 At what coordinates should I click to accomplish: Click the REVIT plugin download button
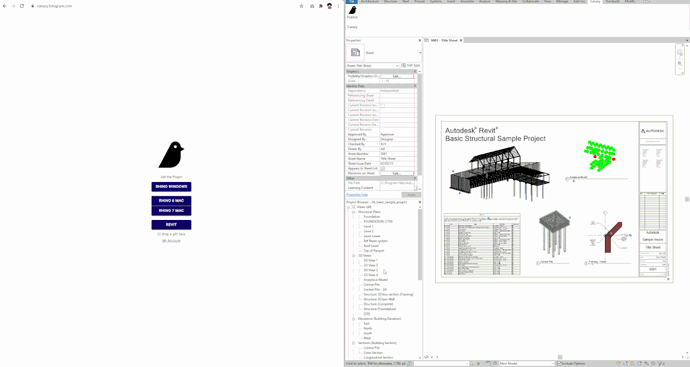click(171, 225)
